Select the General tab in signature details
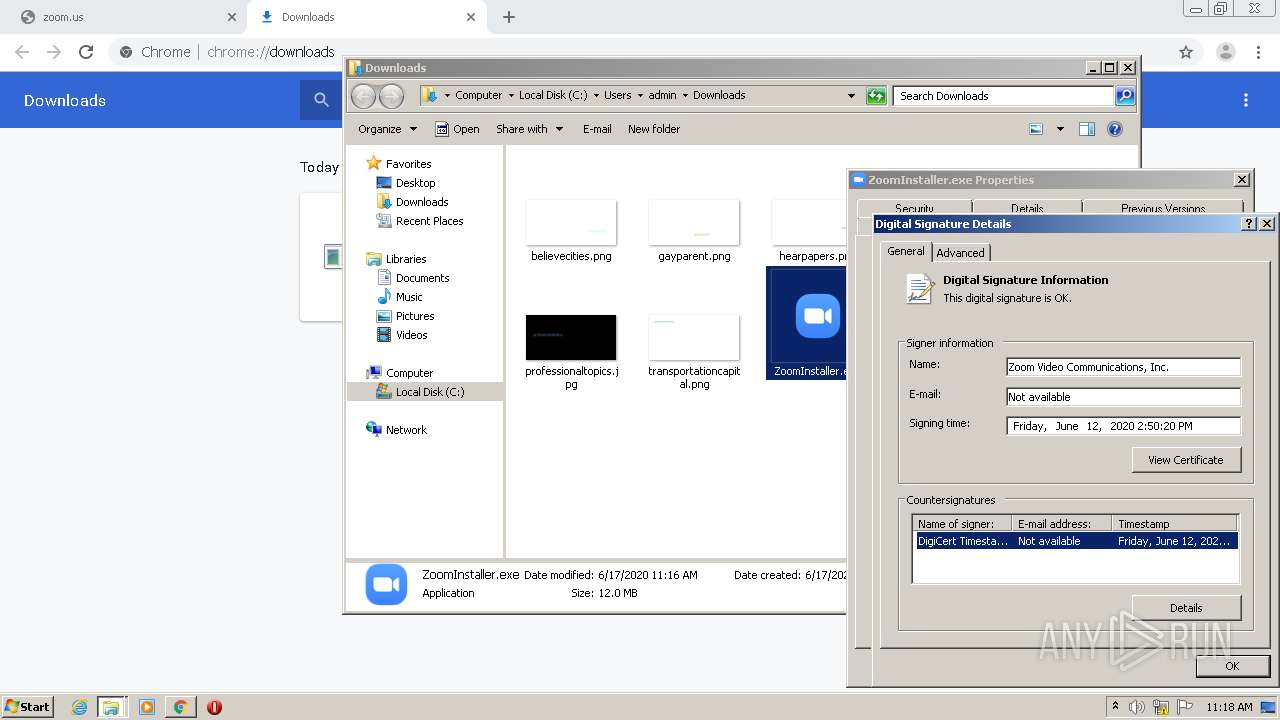1280x720 pixels. click(906, 252)
